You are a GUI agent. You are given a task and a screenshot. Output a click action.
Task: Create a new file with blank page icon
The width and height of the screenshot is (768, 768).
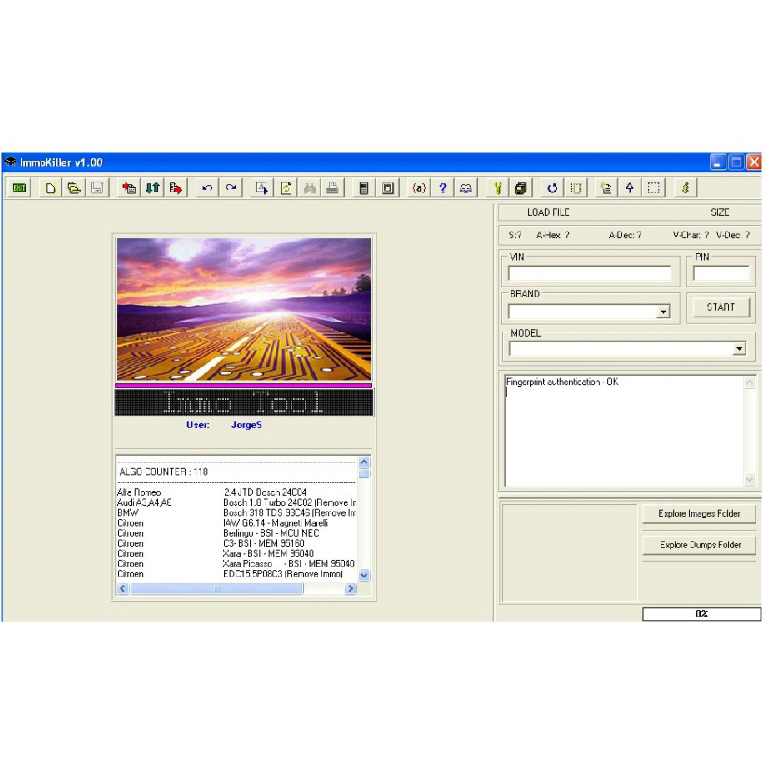coord(50,188)
